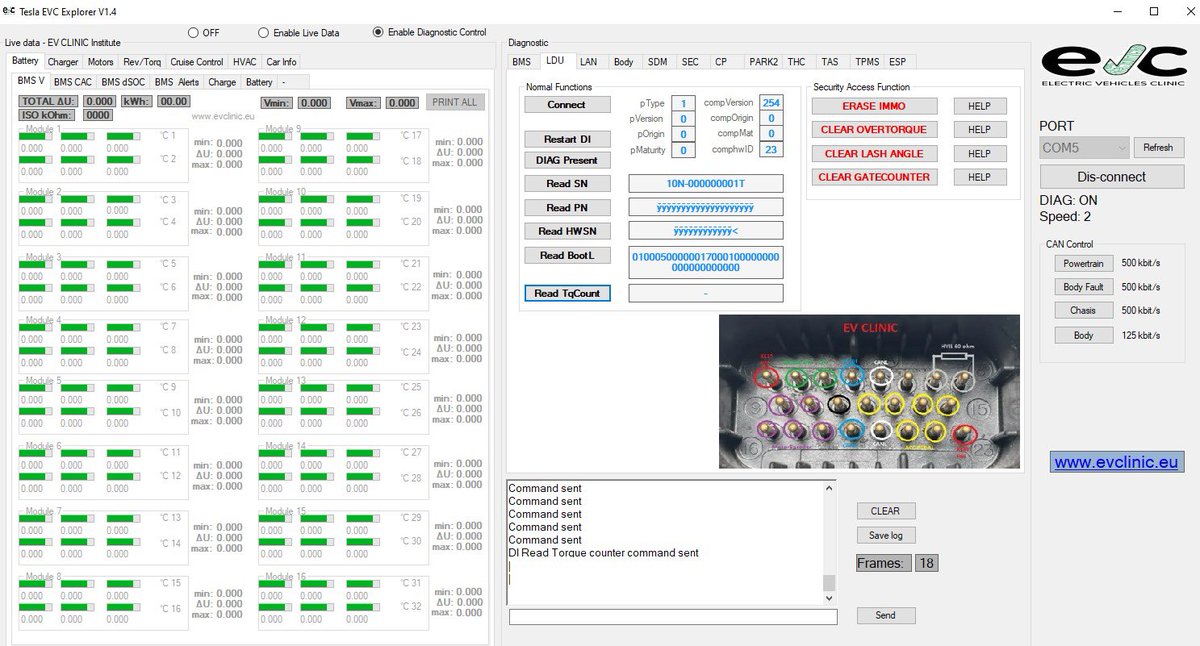The width and height of the screenshot is (1200, 646).
Task: Switch to the Motors tab
Action: pyautogui.click(x=101, y=62)
